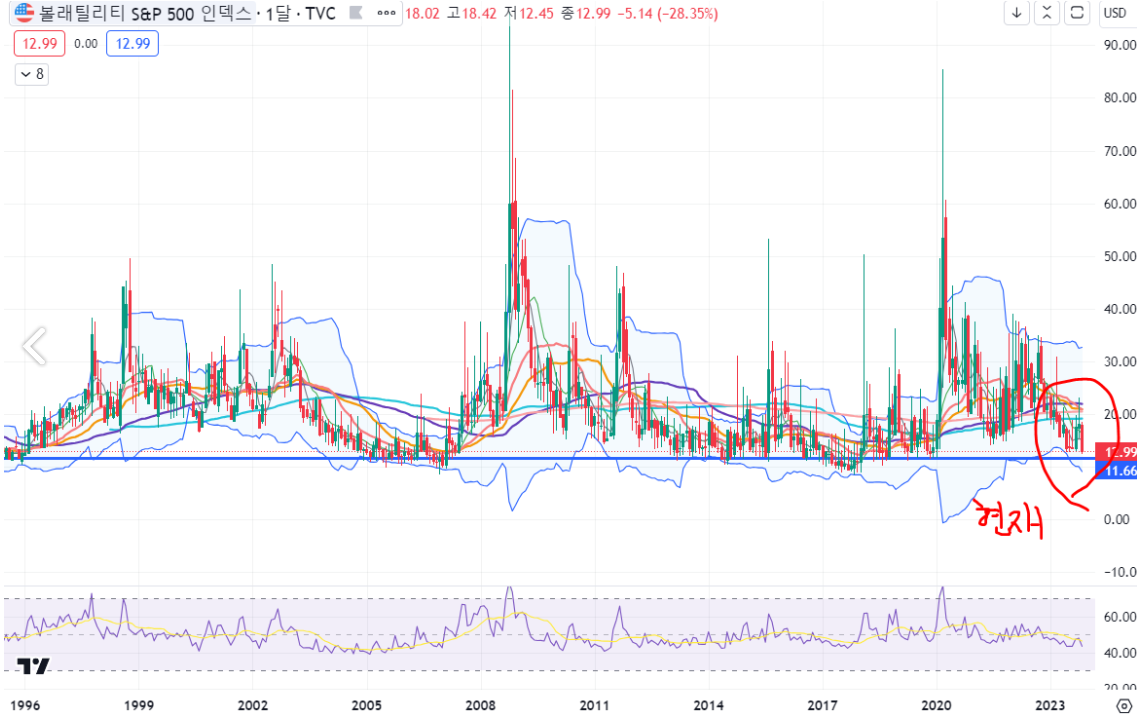The height and width of the screenshot is (715, 1137).
Task: Click the US flag symbol icon
Action: point(24,12)
